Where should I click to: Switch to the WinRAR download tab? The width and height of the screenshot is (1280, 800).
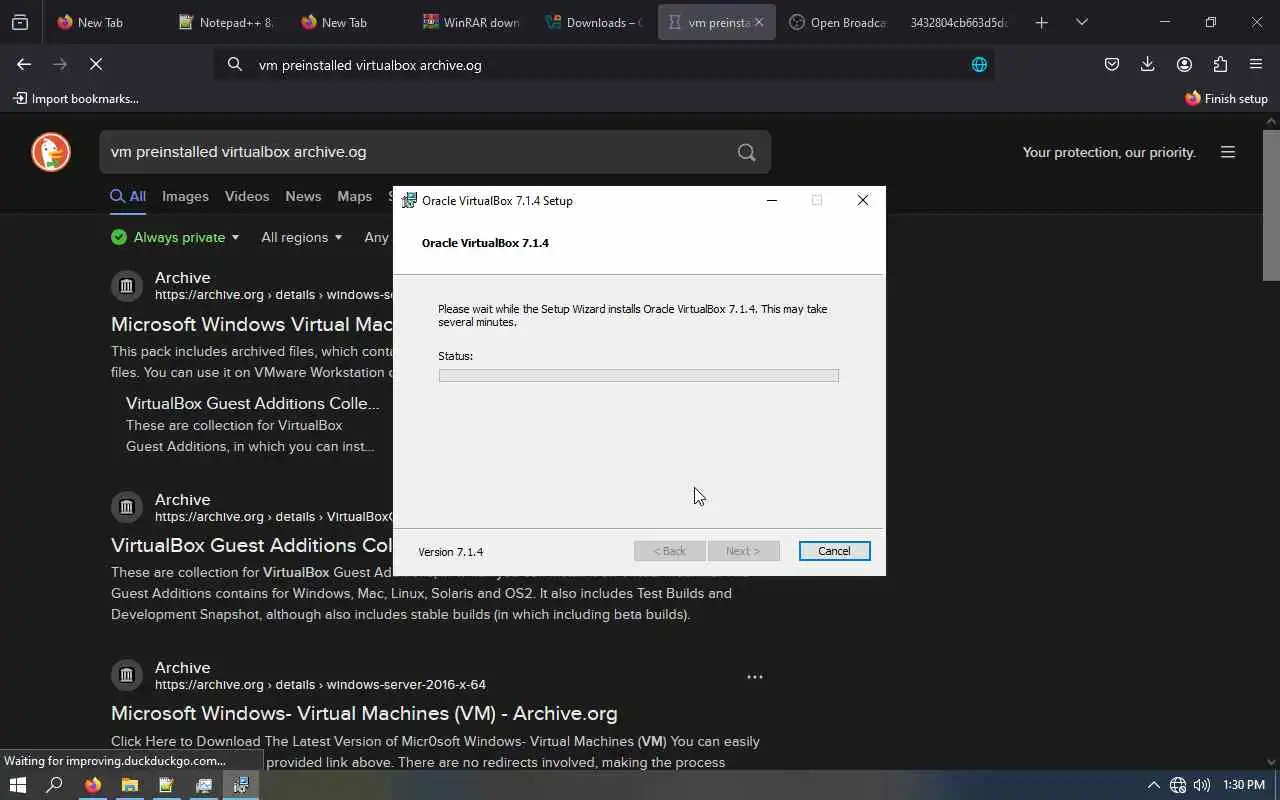point(470,22)
